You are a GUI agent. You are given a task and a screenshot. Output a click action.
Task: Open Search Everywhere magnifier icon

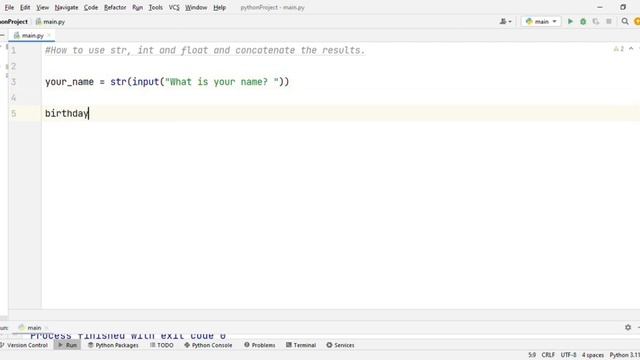[x=625, y=21]
